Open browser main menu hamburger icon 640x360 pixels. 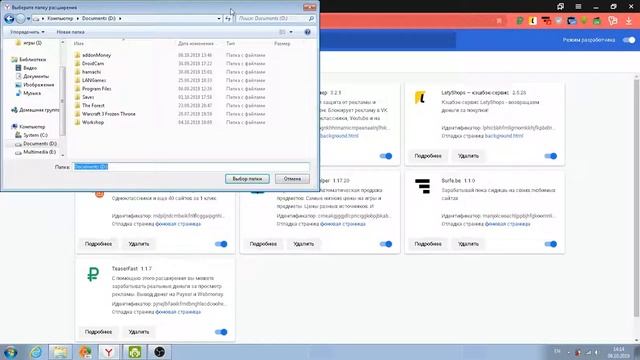click(578, 7)
